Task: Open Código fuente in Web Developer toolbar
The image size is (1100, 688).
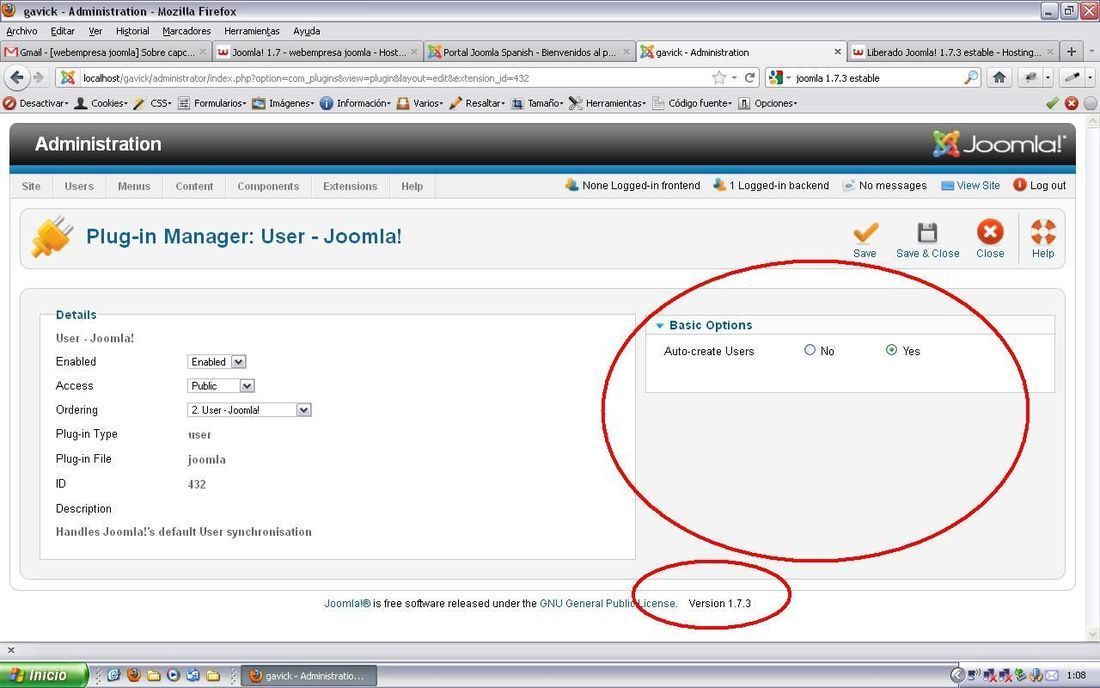Action: [692, 103]
